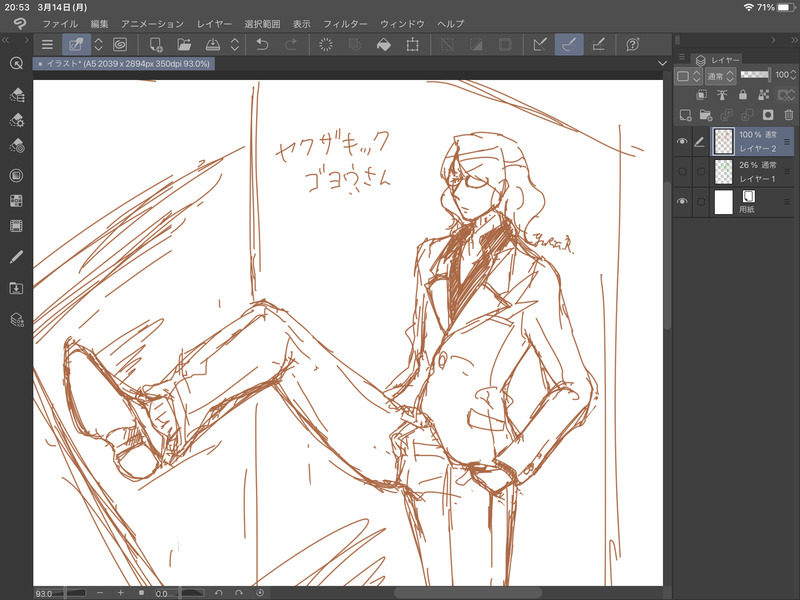
Task: Toggle Lock Transparent Pixels icon
Action: click(763, 94)
